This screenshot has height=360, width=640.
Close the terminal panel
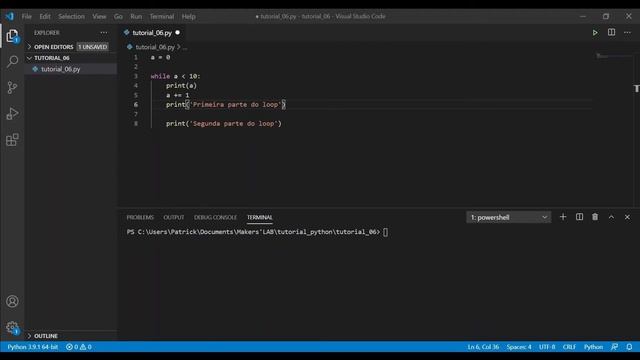coord(627,217)
